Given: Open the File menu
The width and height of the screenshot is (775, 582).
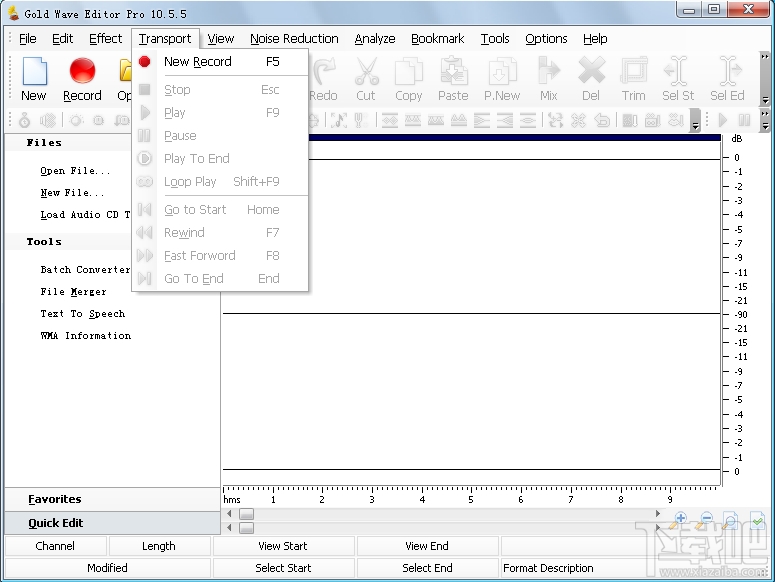Looking at the screenshot, I should [28, 39].
